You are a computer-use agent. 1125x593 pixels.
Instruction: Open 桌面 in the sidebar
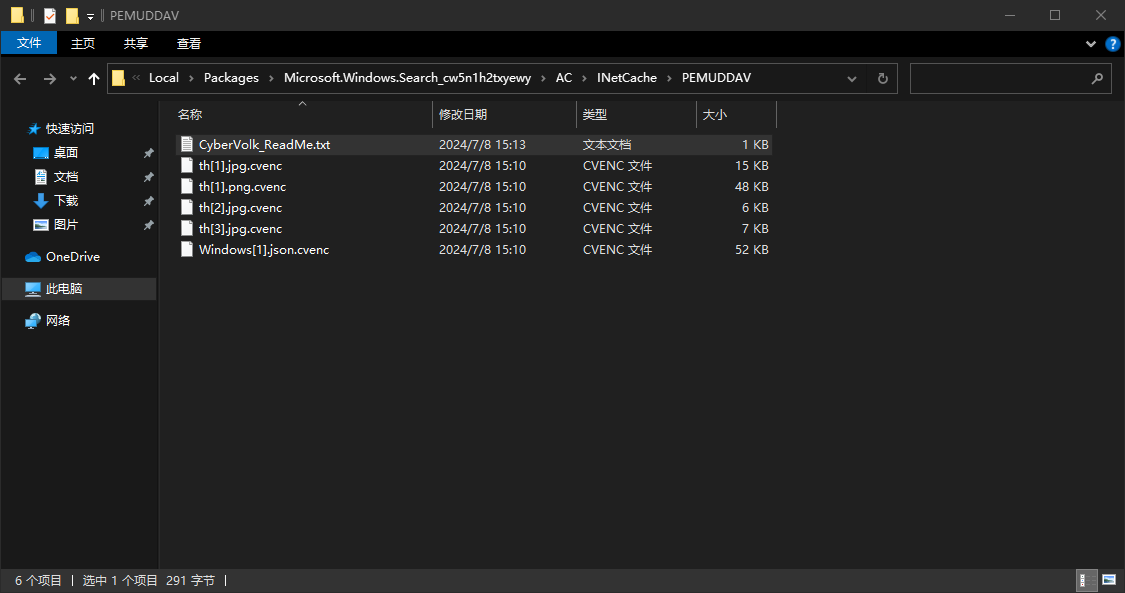[65, 153]
